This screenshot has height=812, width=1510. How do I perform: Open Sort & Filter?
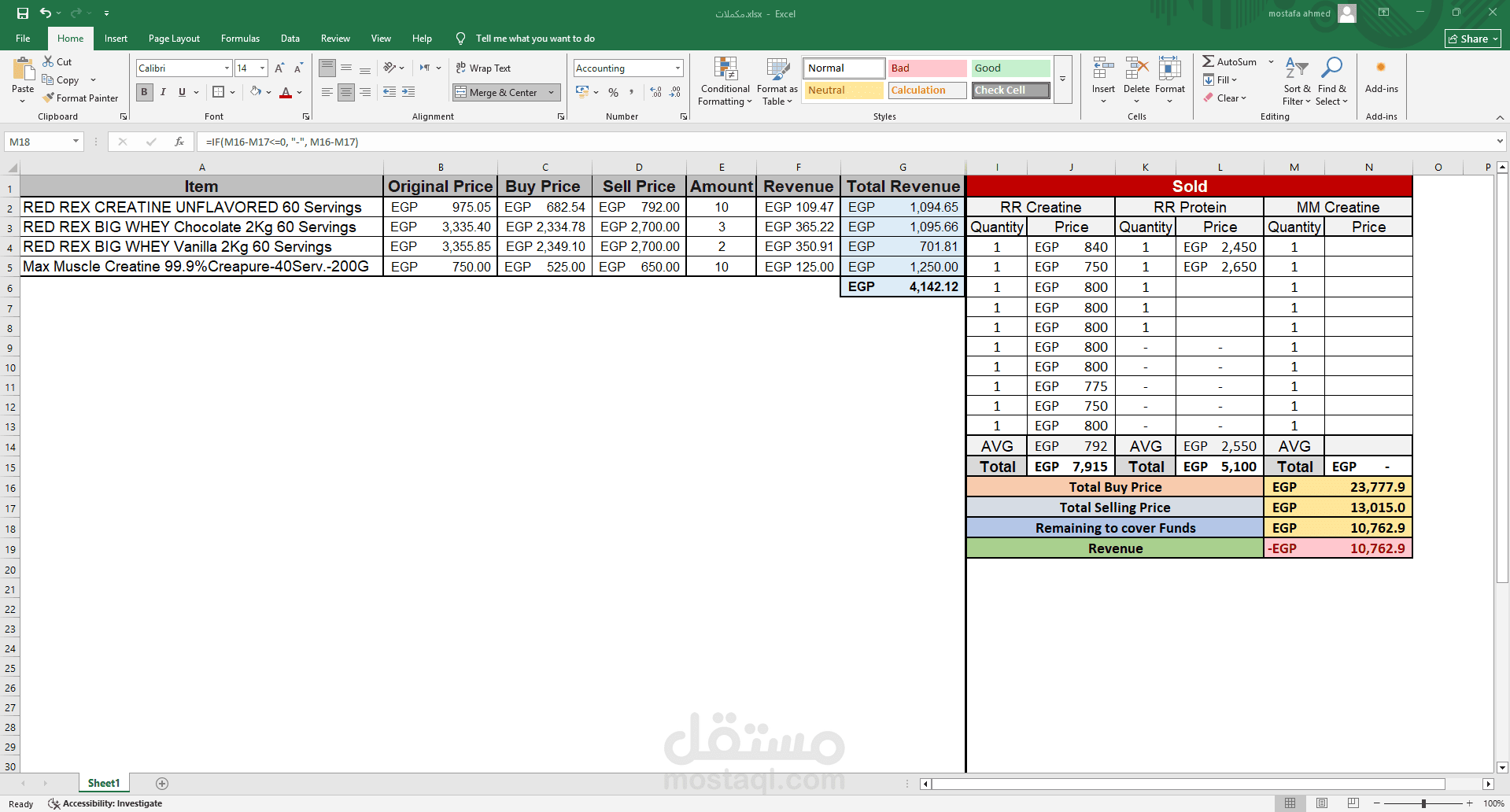[1297, 81]
